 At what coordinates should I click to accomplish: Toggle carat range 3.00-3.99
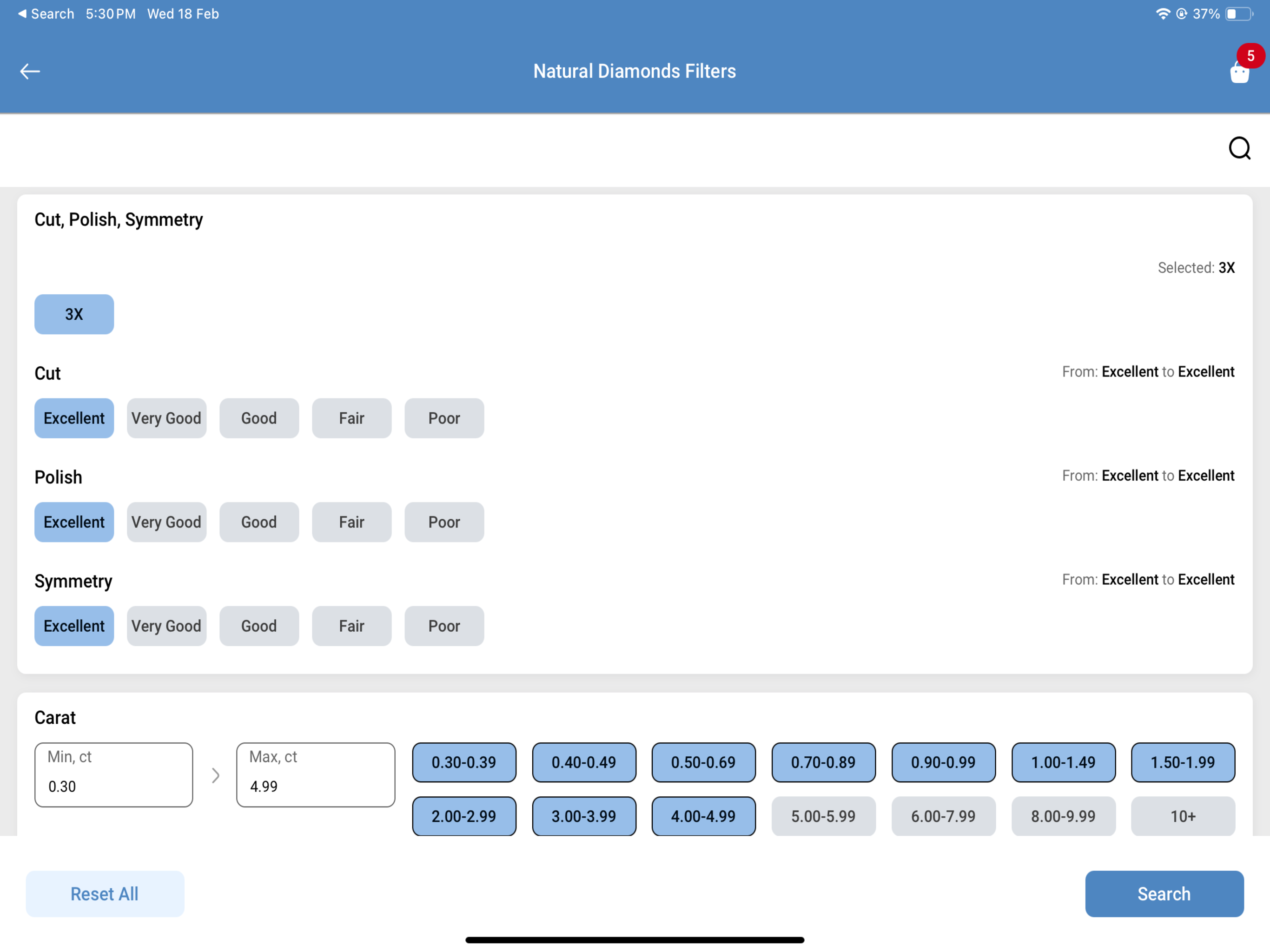click(584, 816)
